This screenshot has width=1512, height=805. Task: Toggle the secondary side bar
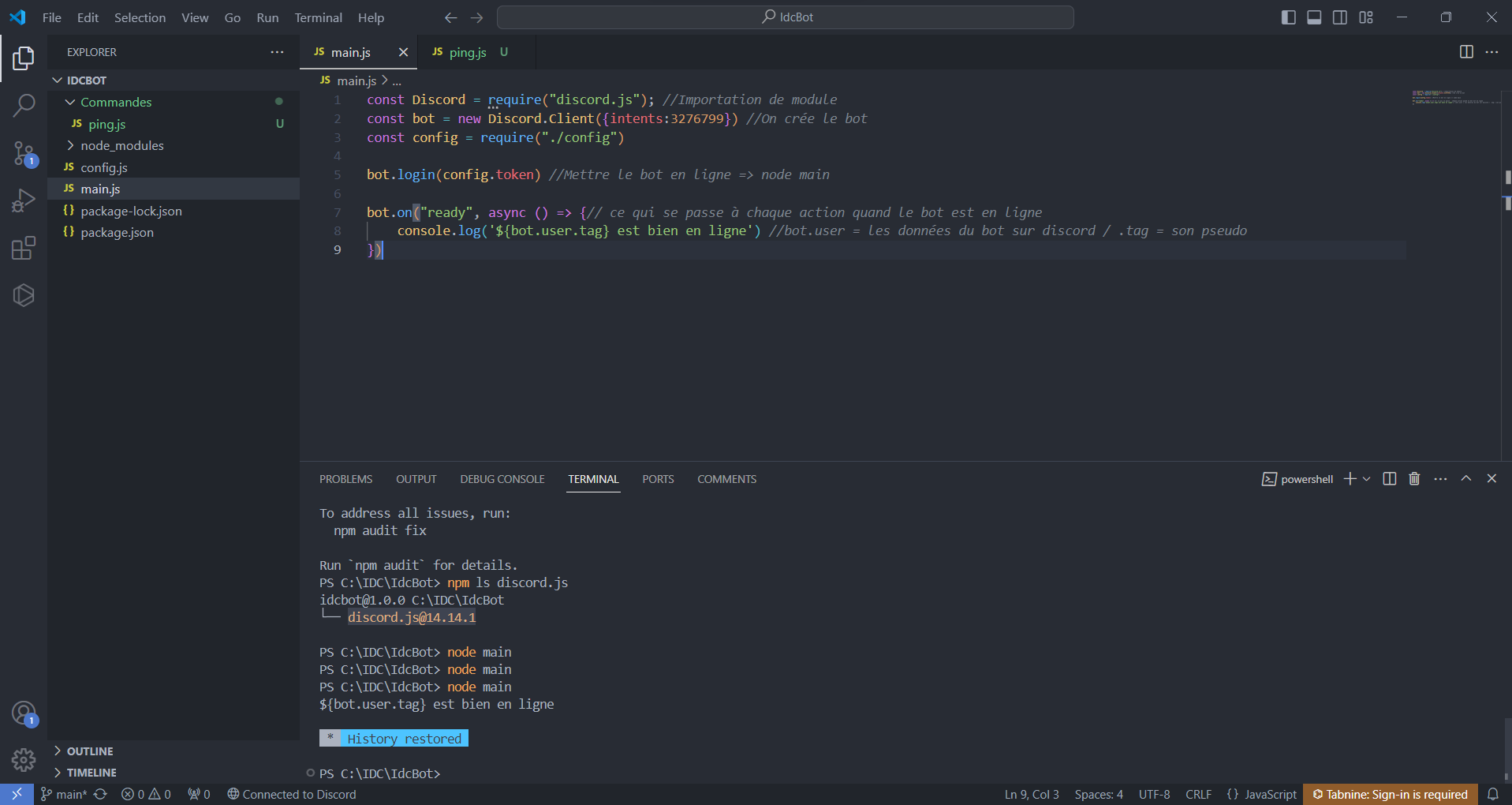[x=1340, y=17]
